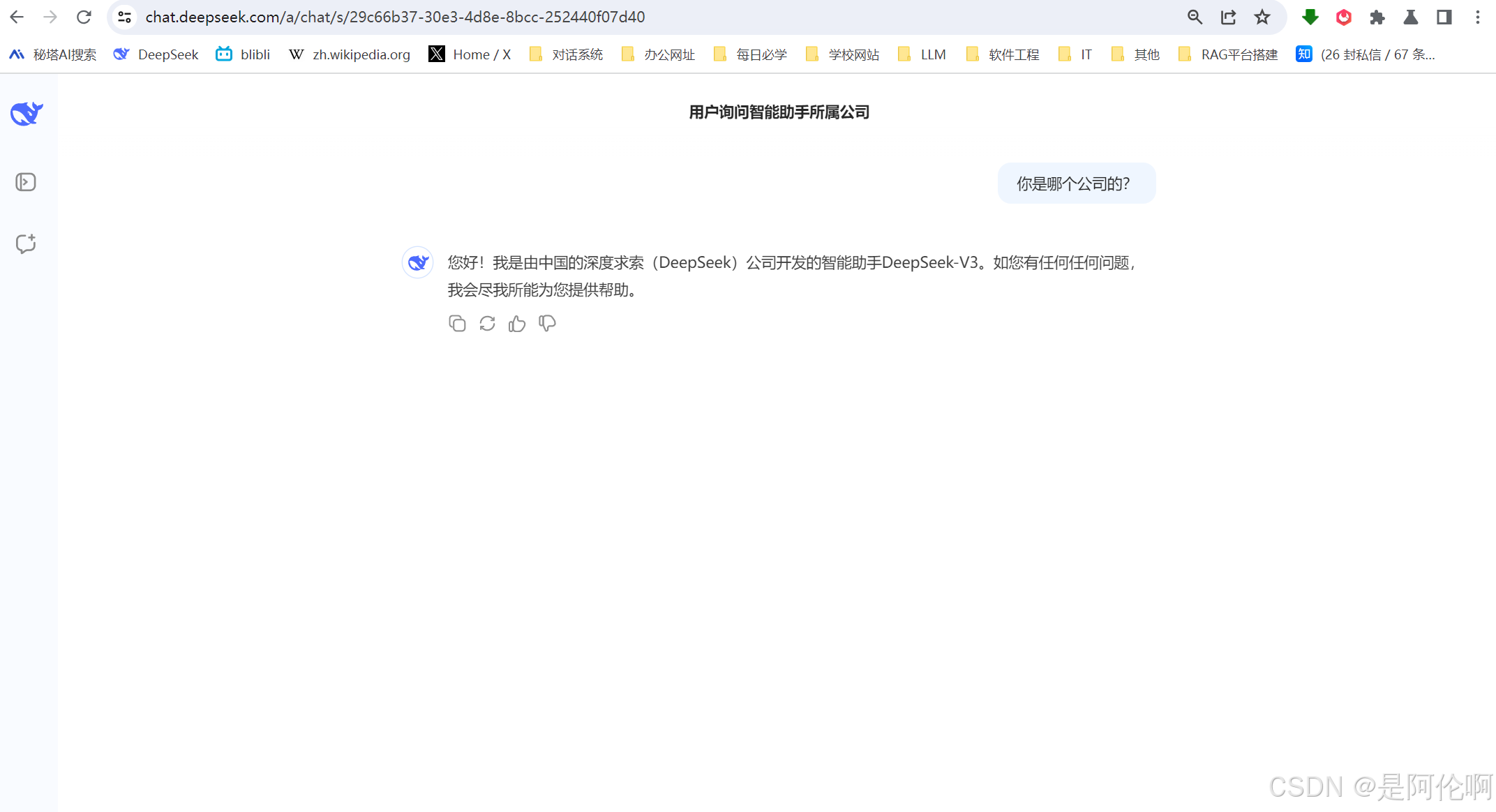Go back to previous page
Screen dimensions: 1496x812
pos(17,17)
